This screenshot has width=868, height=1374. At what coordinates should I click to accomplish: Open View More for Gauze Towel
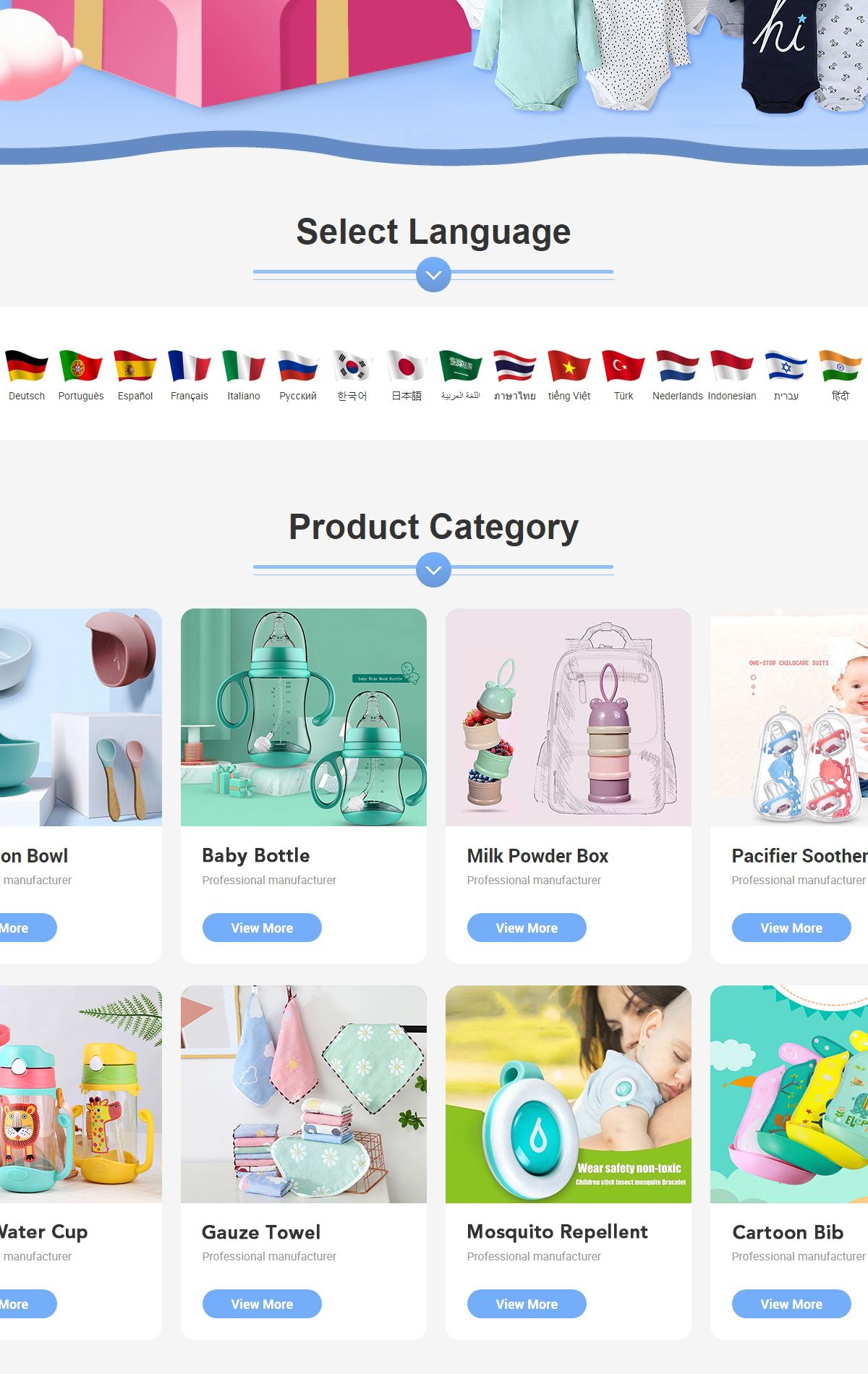[262, 1304]
